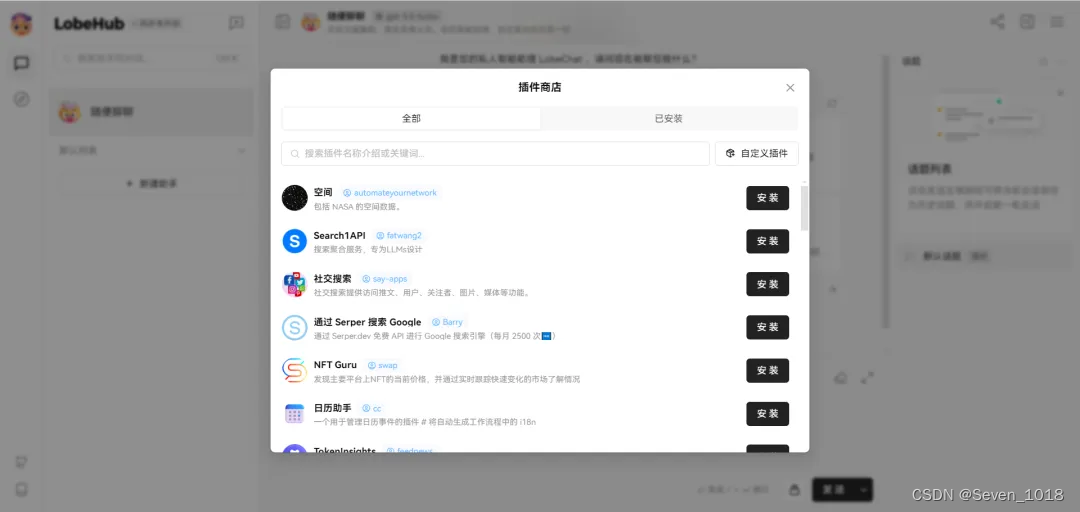Click the panel toggle icon next to share
This screenshot has width=1080, height=512.
point(1027,22)
